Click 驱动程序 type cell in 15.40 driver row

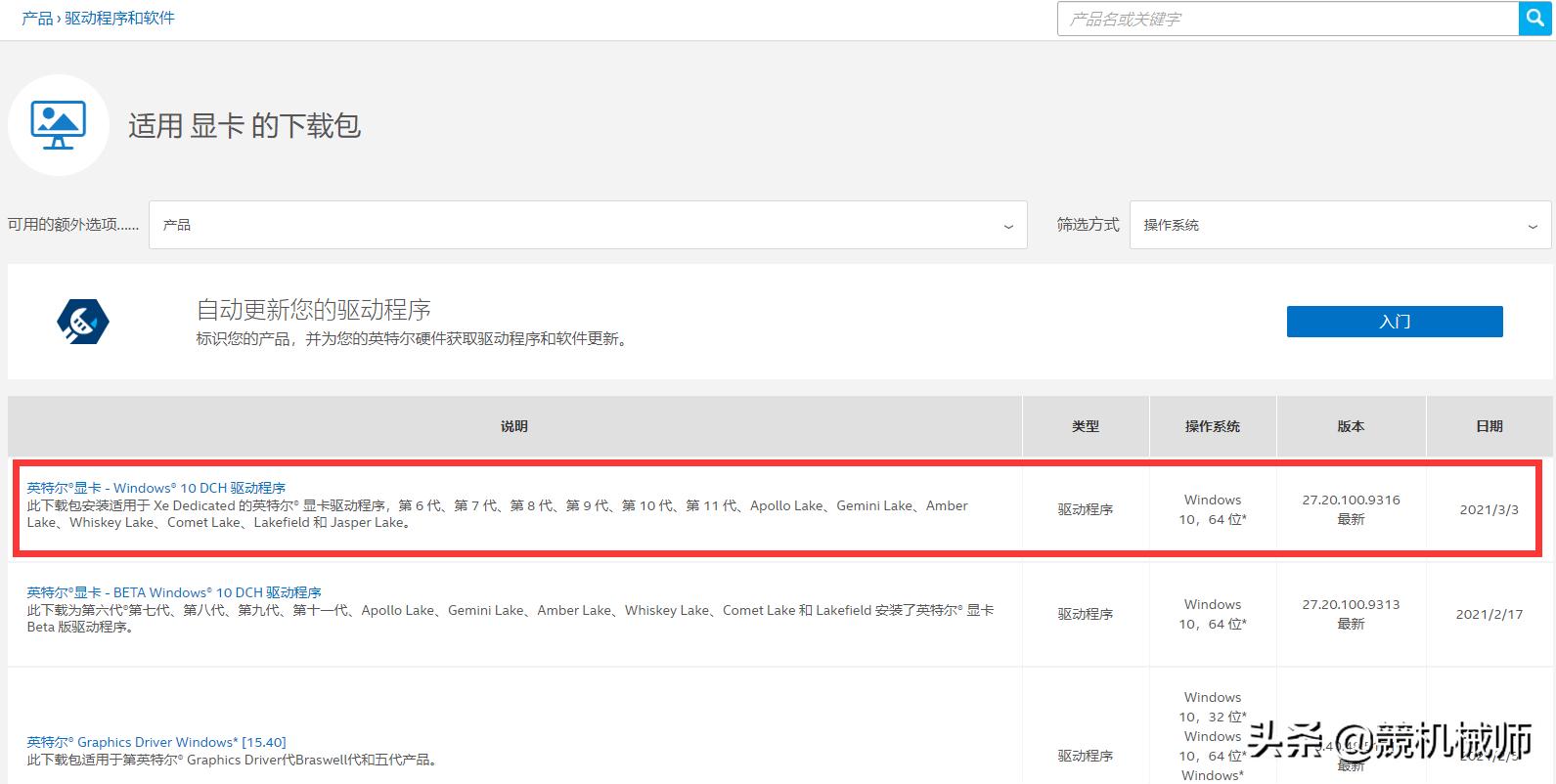tap(1086, 756)
